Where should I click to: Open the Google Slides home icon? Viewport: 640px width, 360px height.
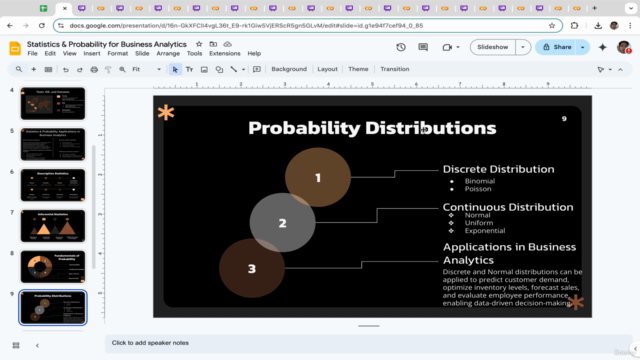15,48
